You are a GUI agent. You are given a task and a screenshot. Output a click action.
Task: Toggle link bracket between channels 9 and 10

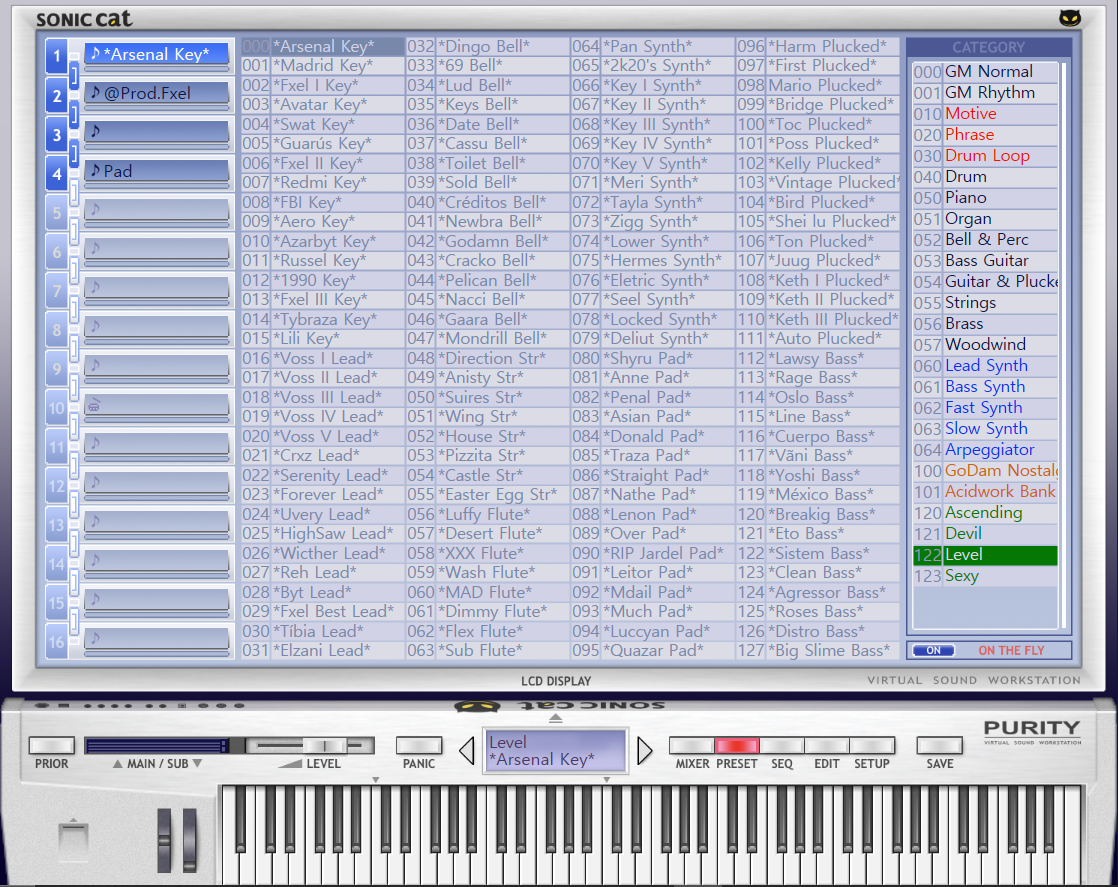point(73,388)
